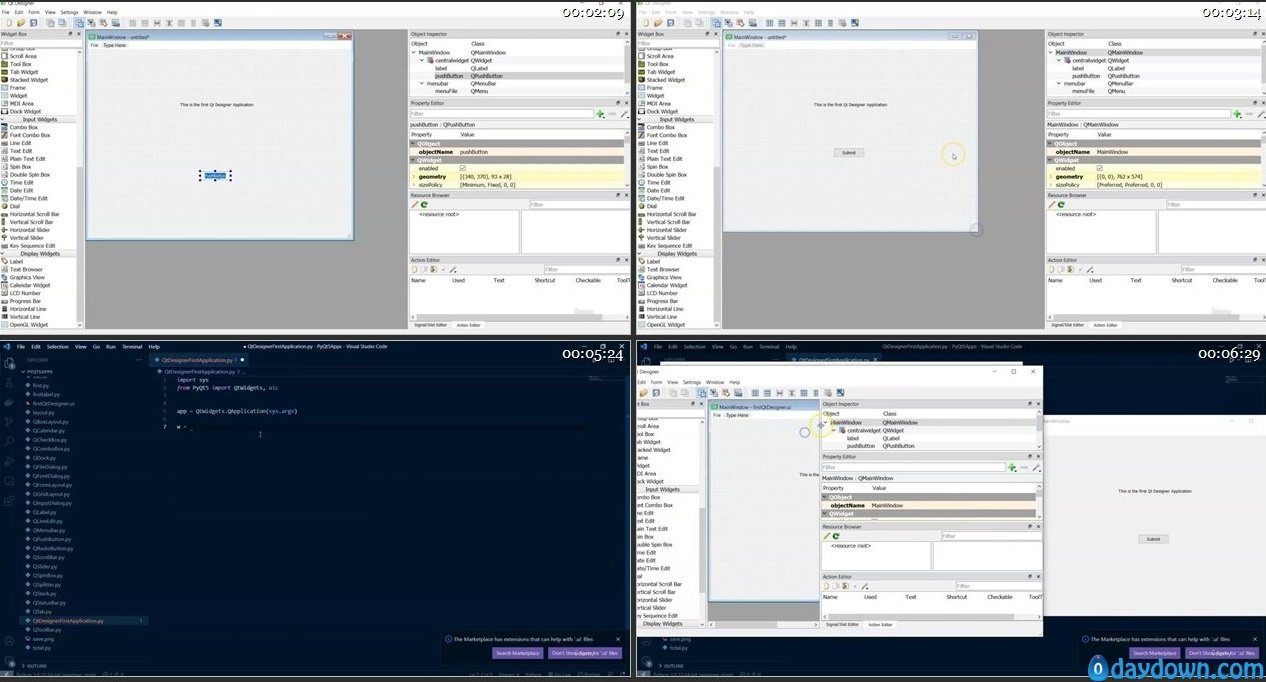This screenshot has width=1266, height=682.
Task: Click pencil icon in 02:09 frame Resource Browser
Action: [414, 205]
